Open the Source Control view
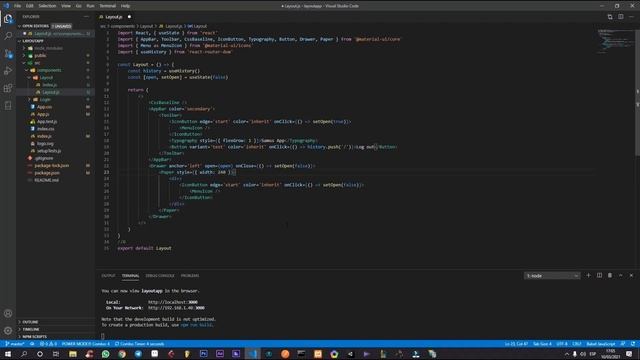Image resolution: width=640 pixels, height=360 pixels. point(8,53)
